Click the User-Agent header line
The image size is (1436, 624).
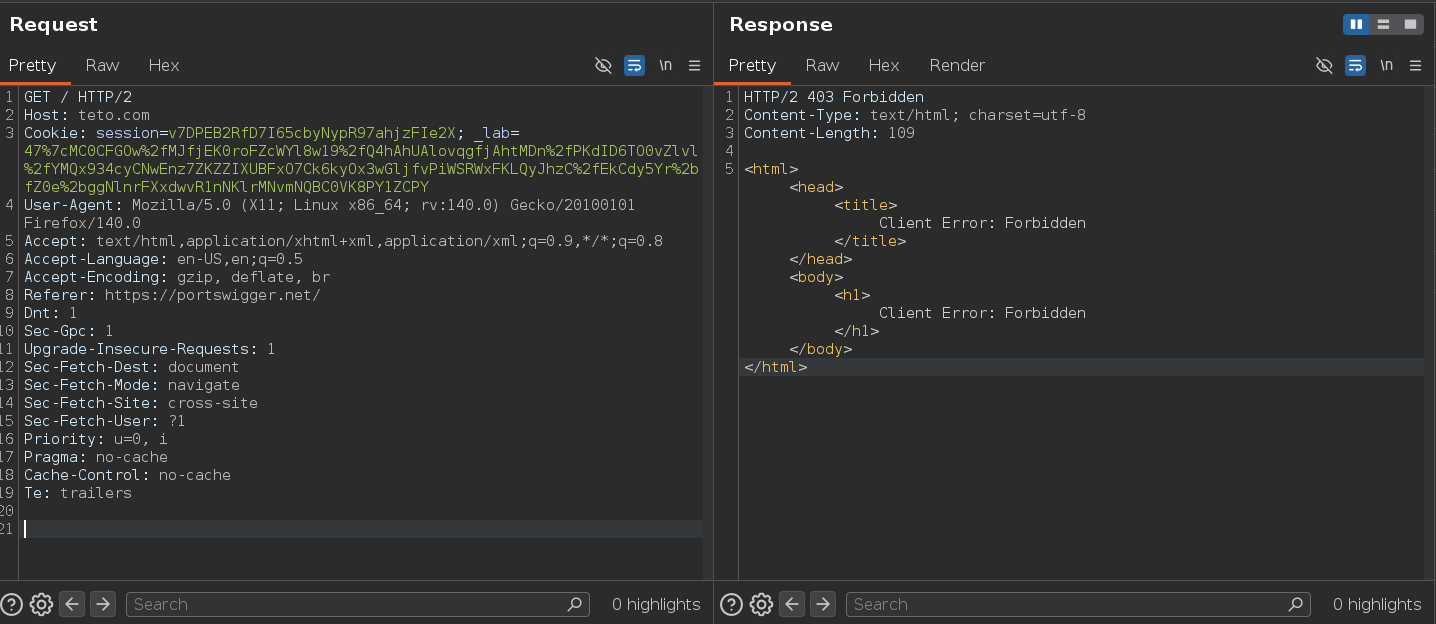point(329,214)
